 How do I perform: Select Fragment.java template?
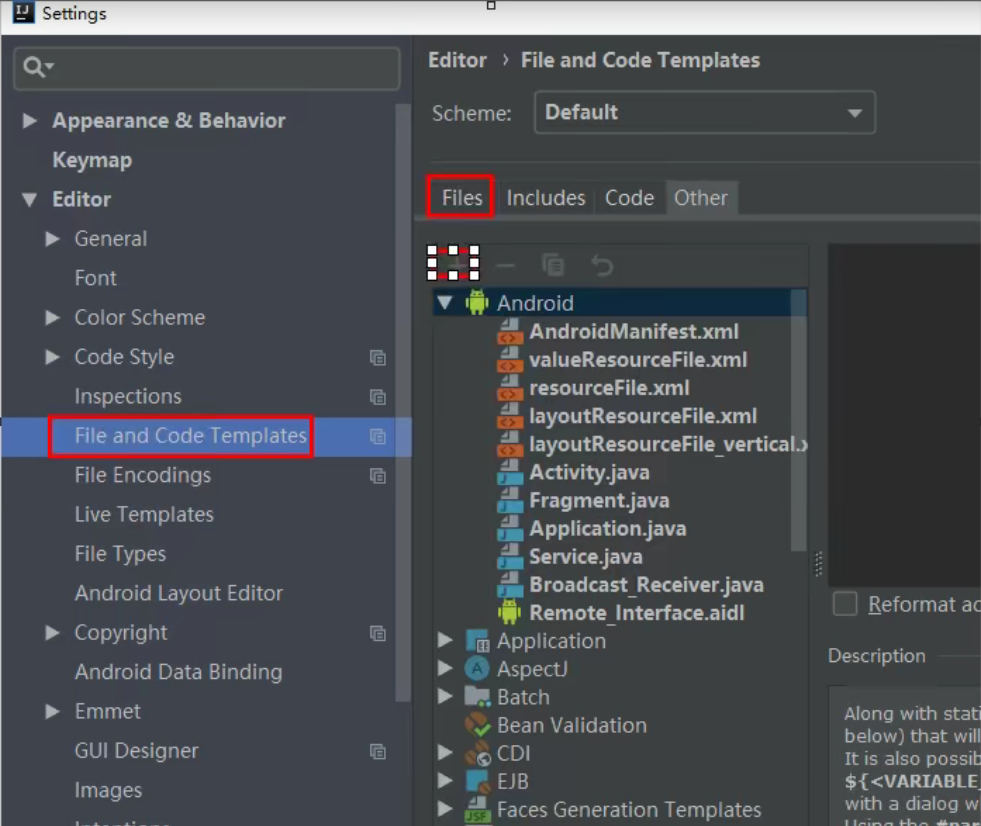[599, 501]
